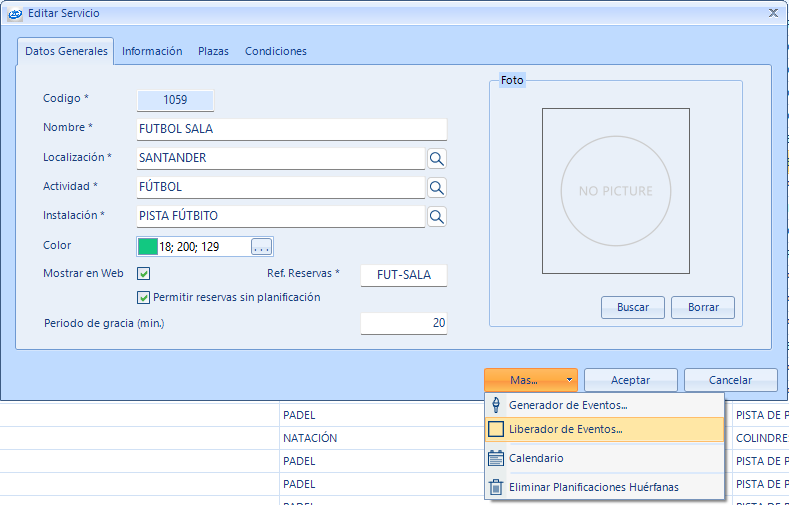Switch to the Información tab

[152, 51]
